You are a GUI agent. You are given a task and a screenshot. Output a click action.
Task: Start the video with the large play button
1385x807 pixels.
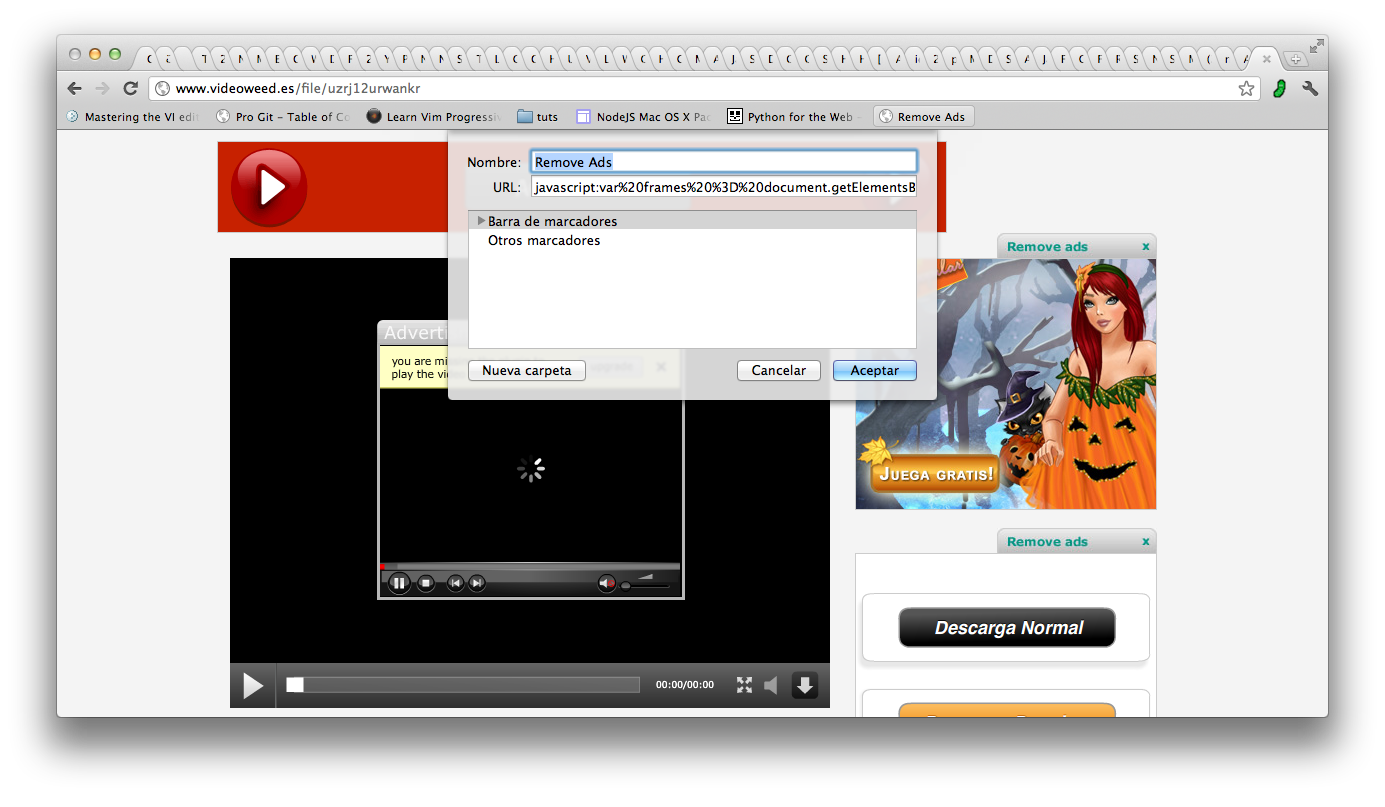point(252,685)
